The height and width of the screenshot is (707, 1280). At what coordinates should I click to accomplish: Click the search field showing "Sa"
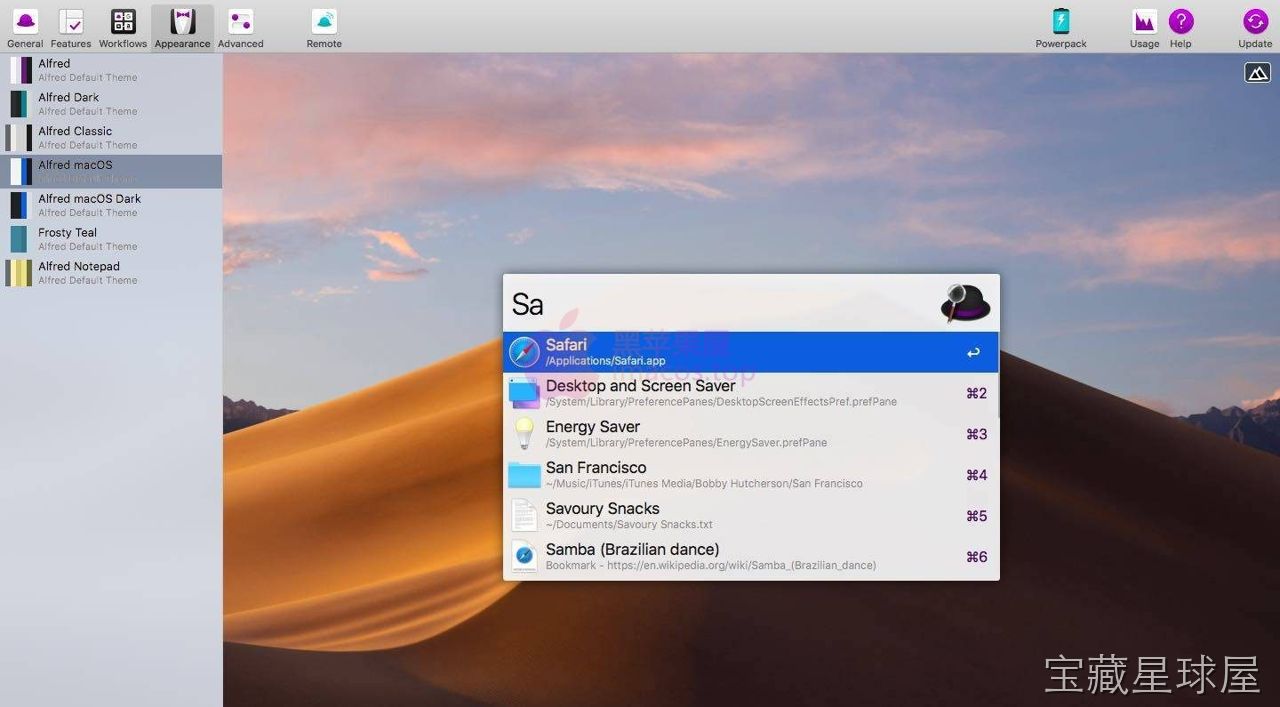click(722, 303)
